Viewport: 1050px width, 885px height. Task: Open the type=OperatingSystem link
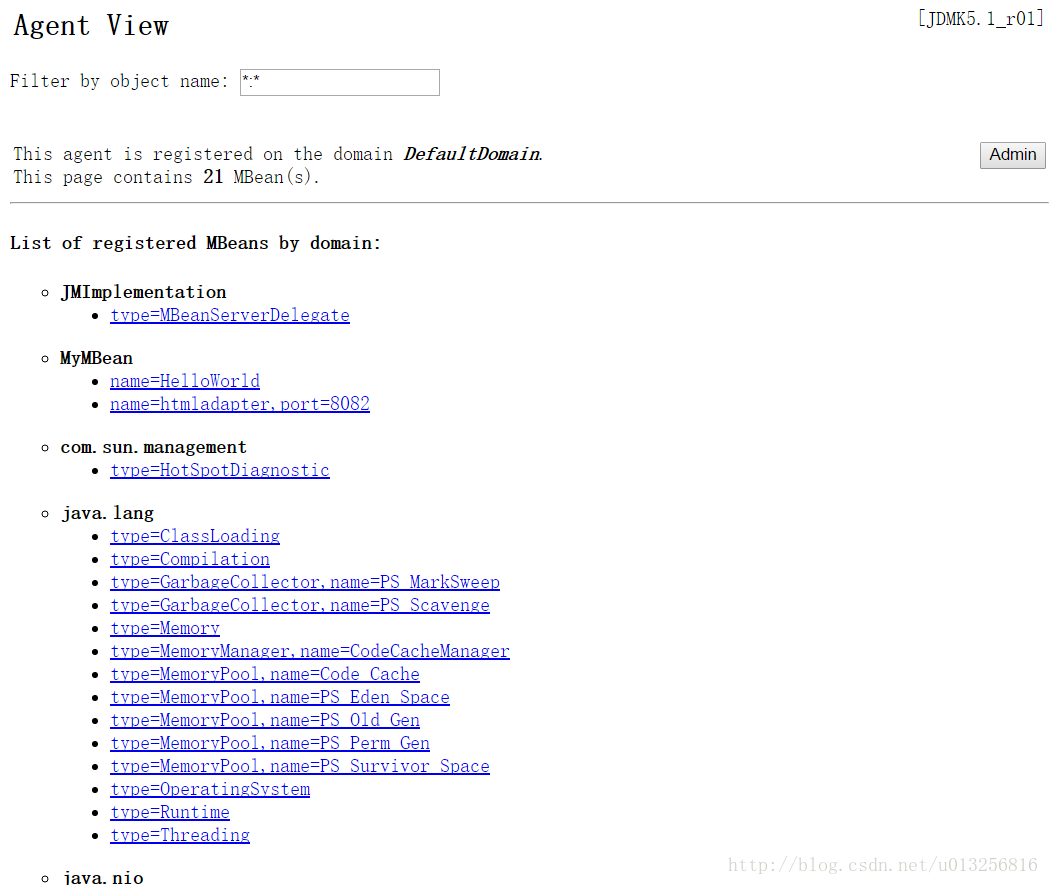coord(210,789)
